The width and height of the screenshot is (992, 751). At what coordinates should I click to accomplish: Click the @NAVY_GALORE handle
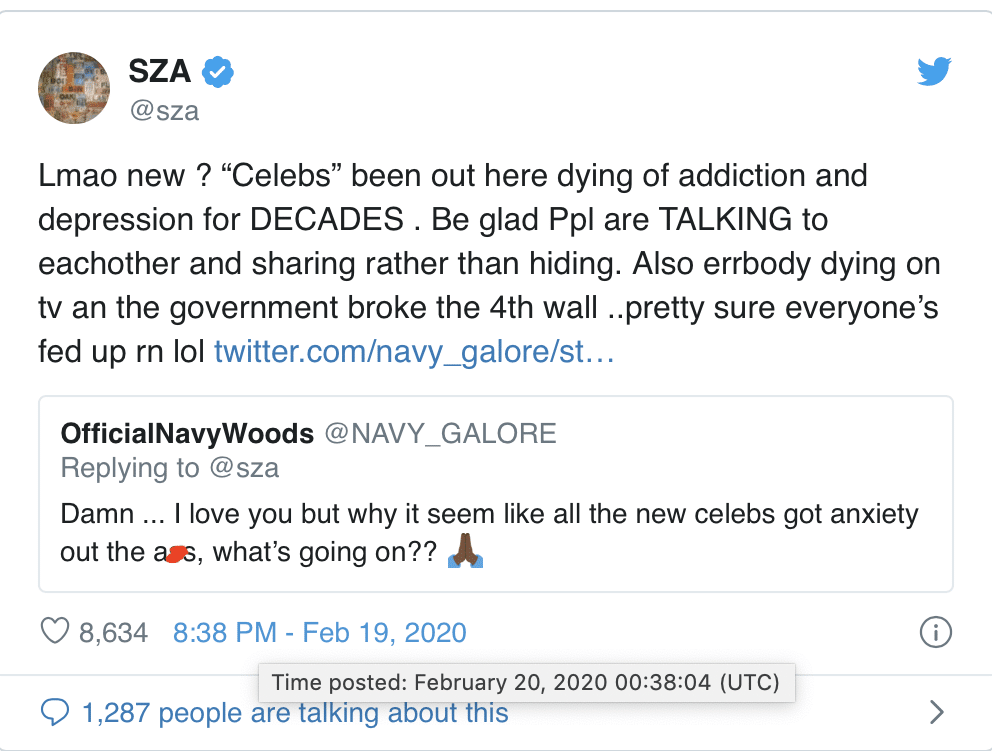tap(440, 433)
